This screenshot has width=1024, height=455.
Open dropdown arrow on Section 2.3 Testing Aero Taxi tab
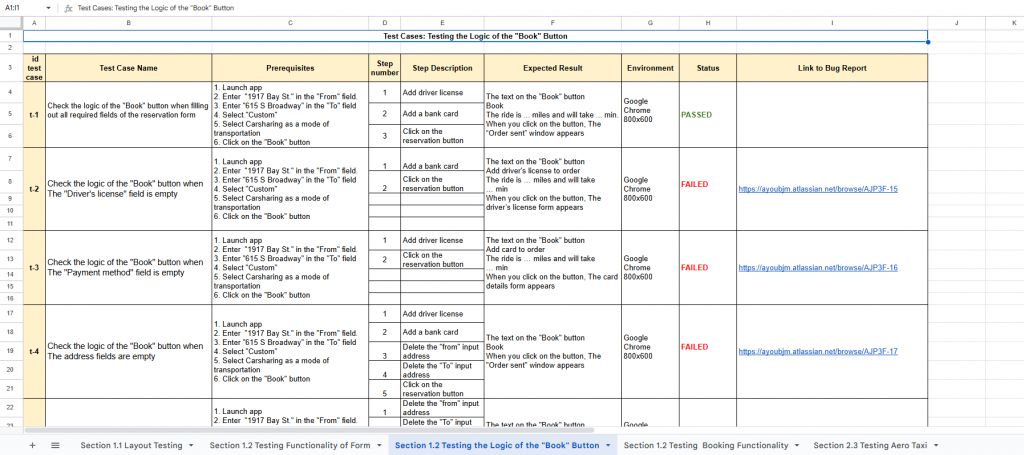(x=936, y=445)
